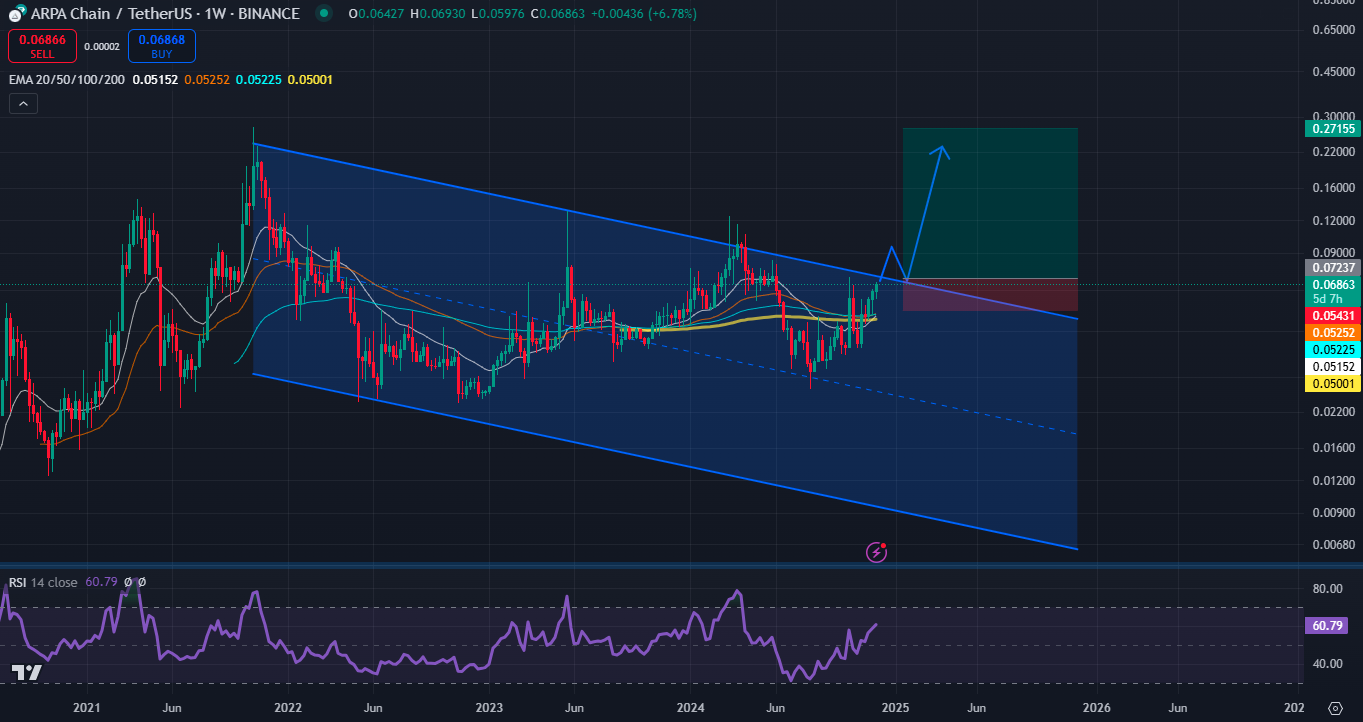Click the 0.30000 price scale label
This screenshot has height=722, width=1363.
pos(1333,116)
